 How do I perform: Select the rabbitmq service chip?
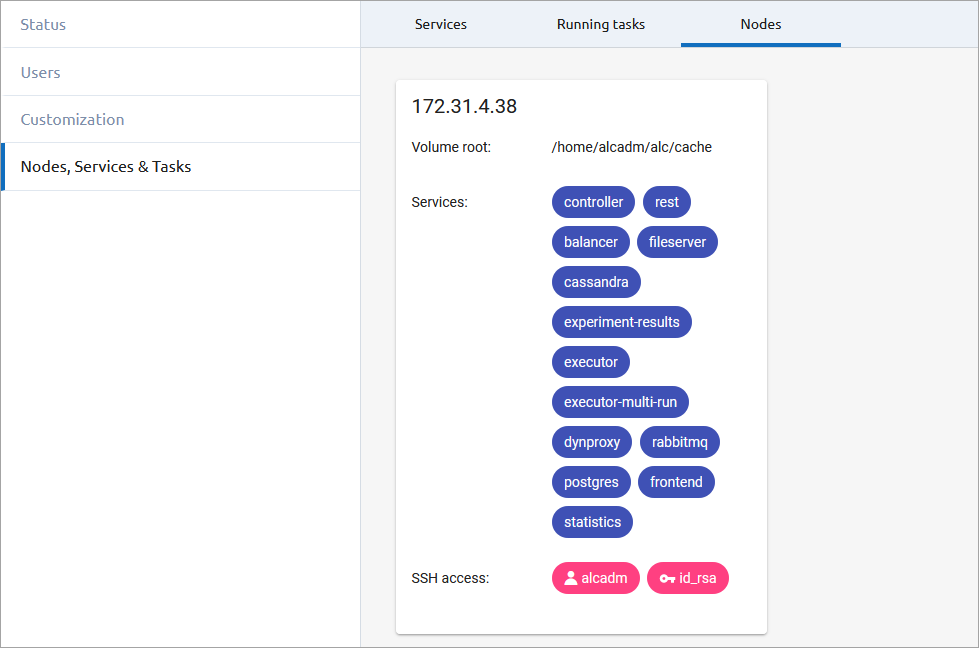point(680,442)
